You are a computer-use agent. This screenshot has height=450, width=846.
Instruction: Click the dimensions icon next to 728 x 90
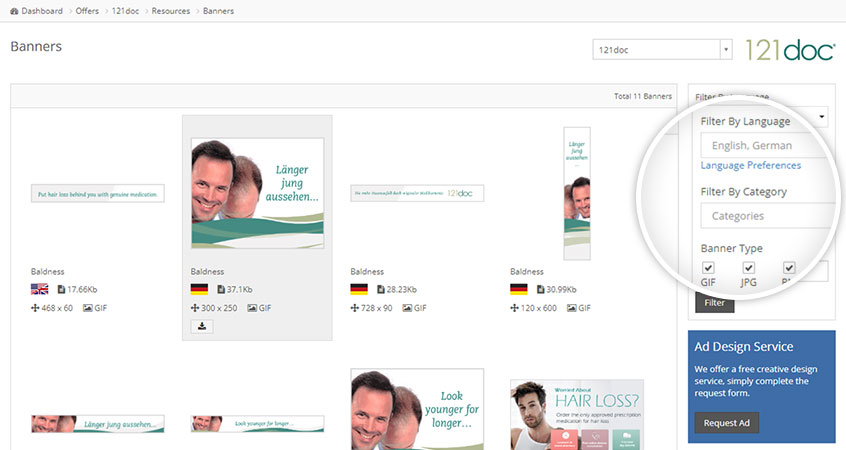tap(356, 308)
